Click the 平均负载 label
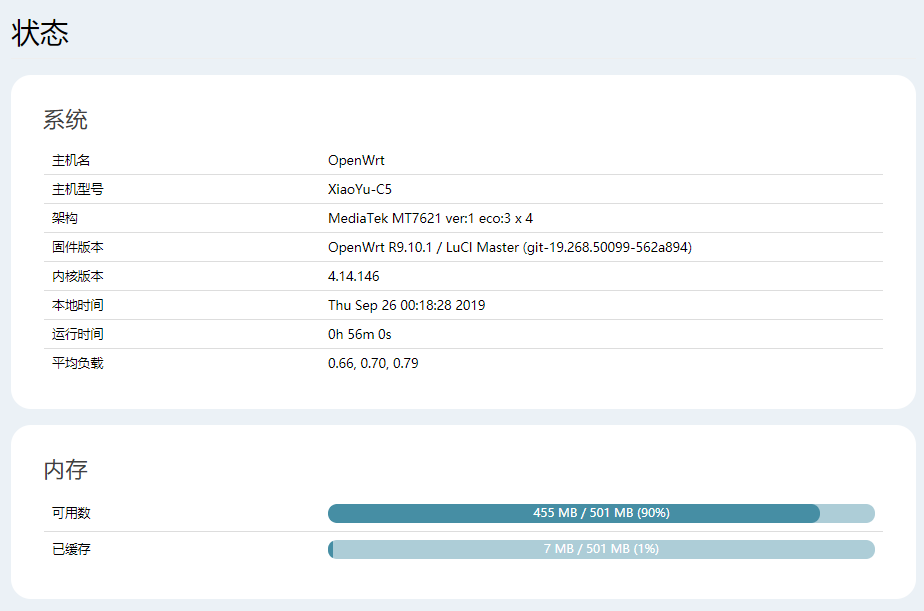This screenshot has width=924, height=611. tap(78, 363)
